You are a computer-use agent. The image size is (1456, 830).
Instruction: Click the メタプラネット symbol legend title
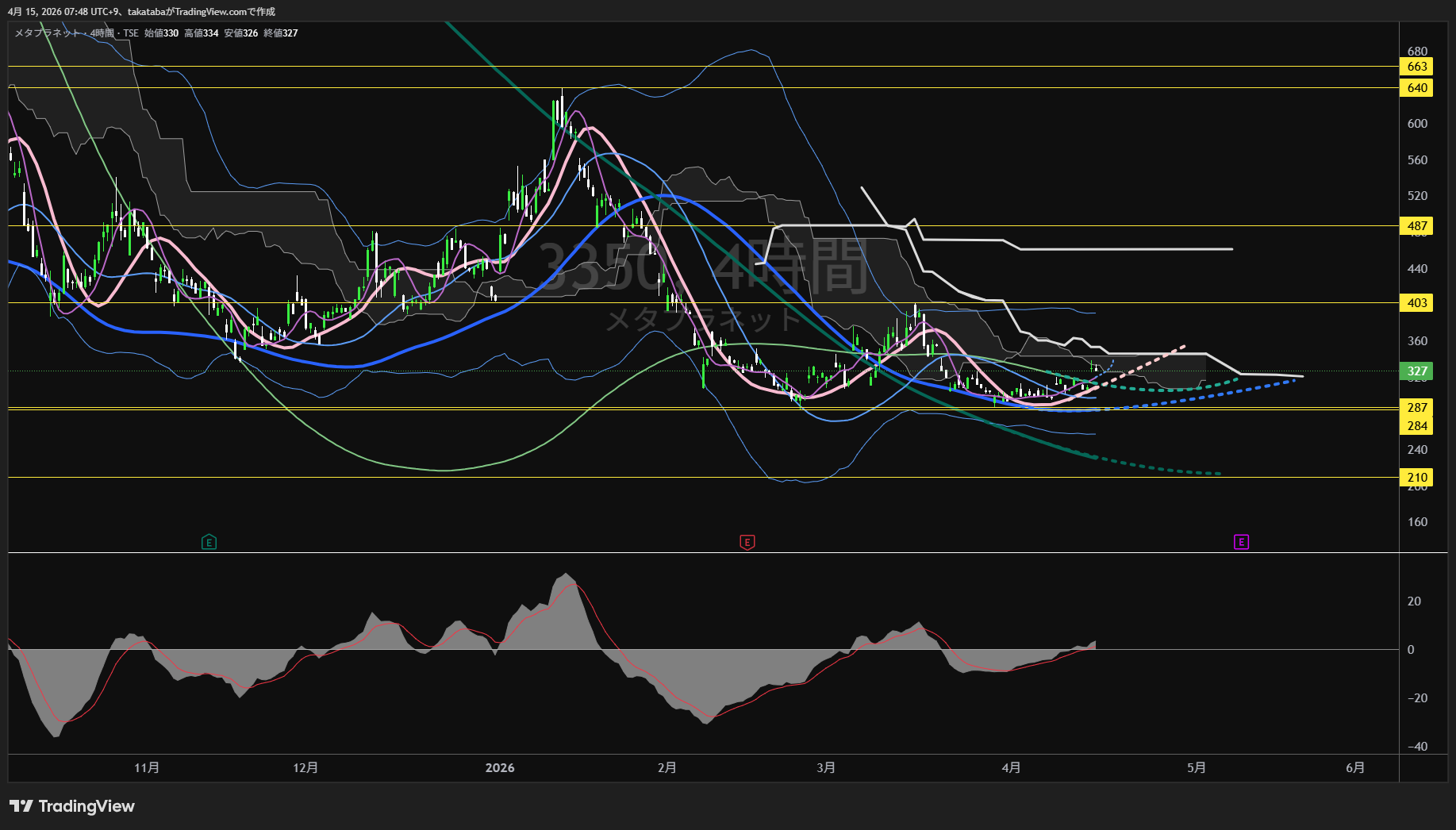click(48, 33)
